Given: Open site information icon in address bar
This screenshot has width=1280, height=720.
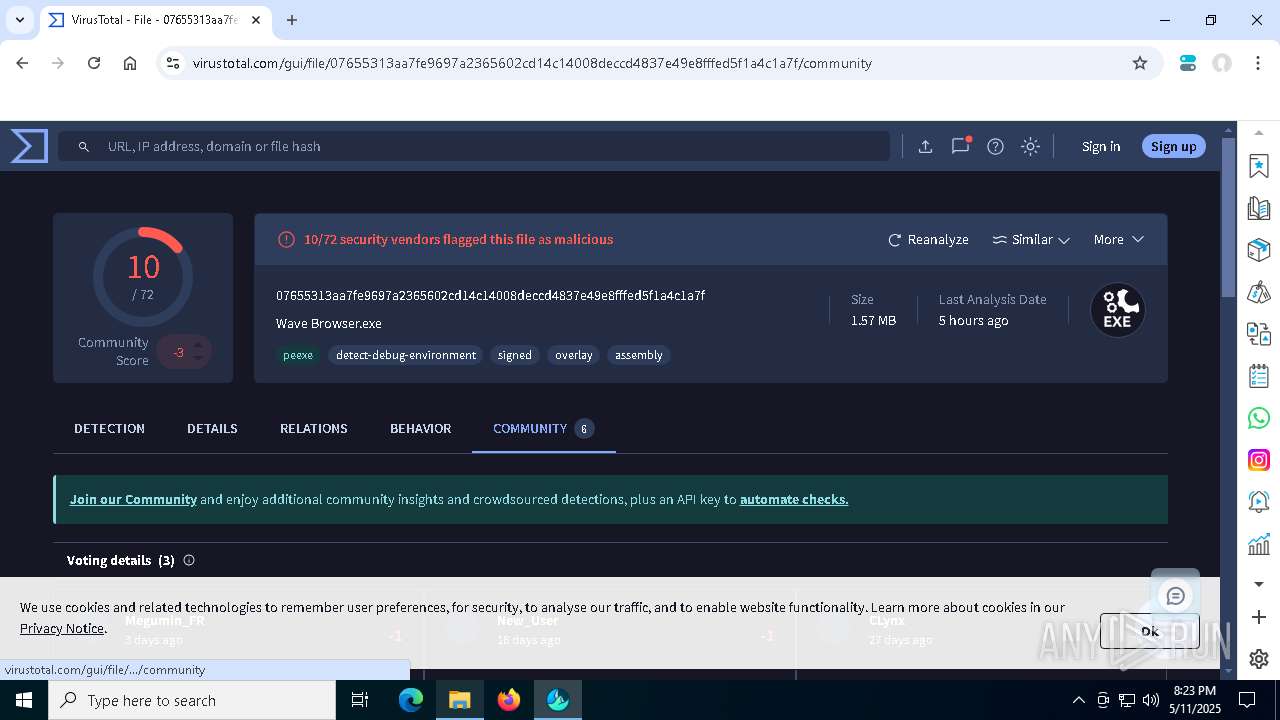Looking at the screenshot, I should [x=173, y=63].
